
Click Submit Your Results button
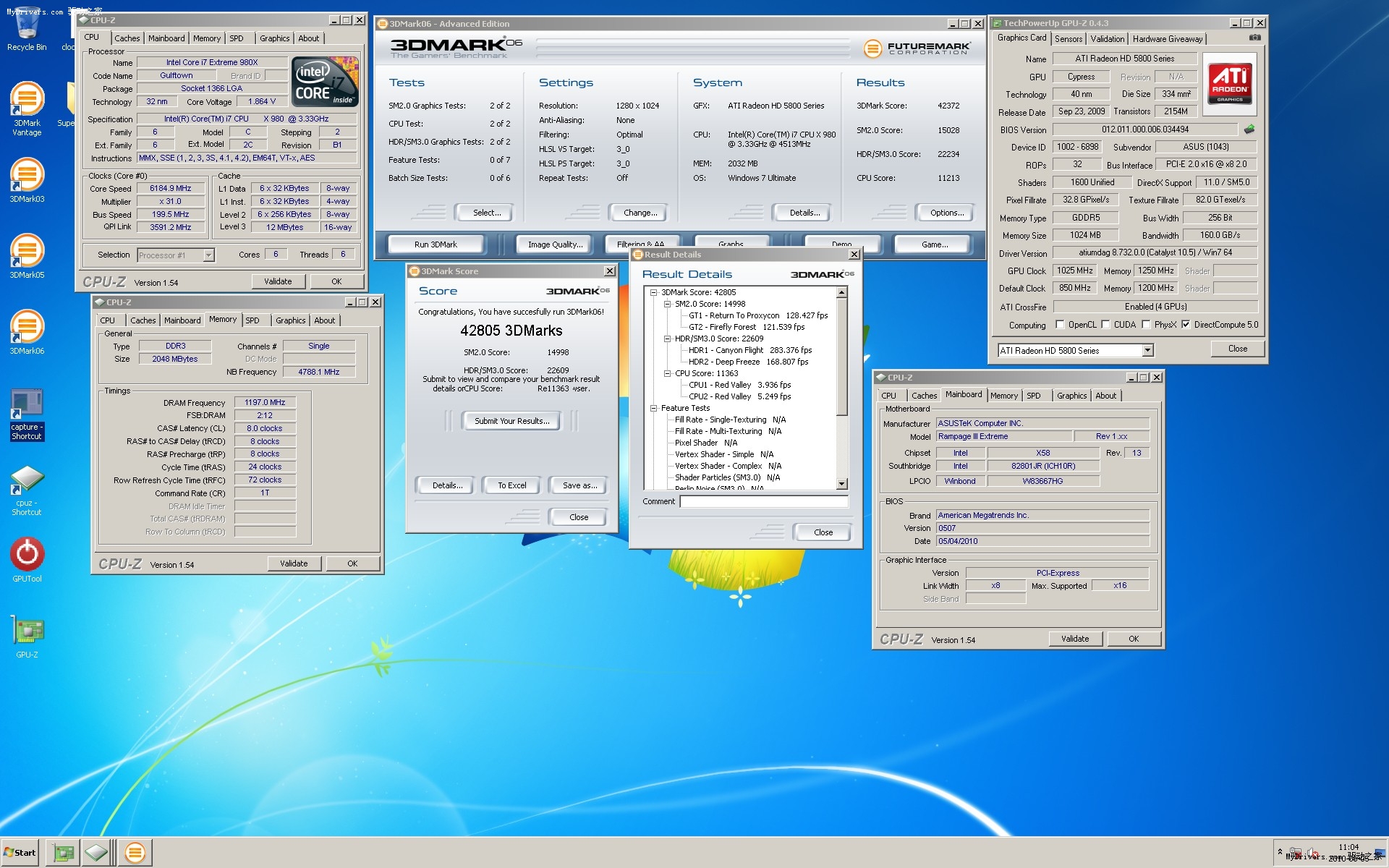[511, 421]
